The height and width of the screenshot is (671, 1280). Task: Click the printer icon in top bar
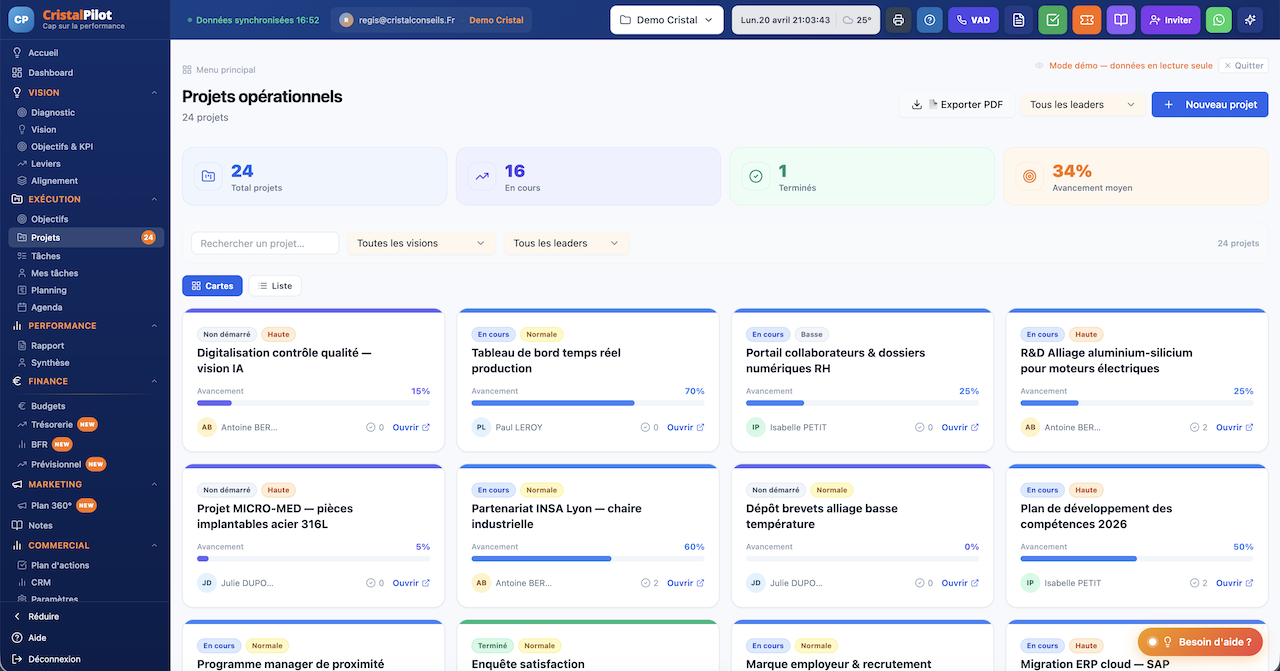[898, 20]
